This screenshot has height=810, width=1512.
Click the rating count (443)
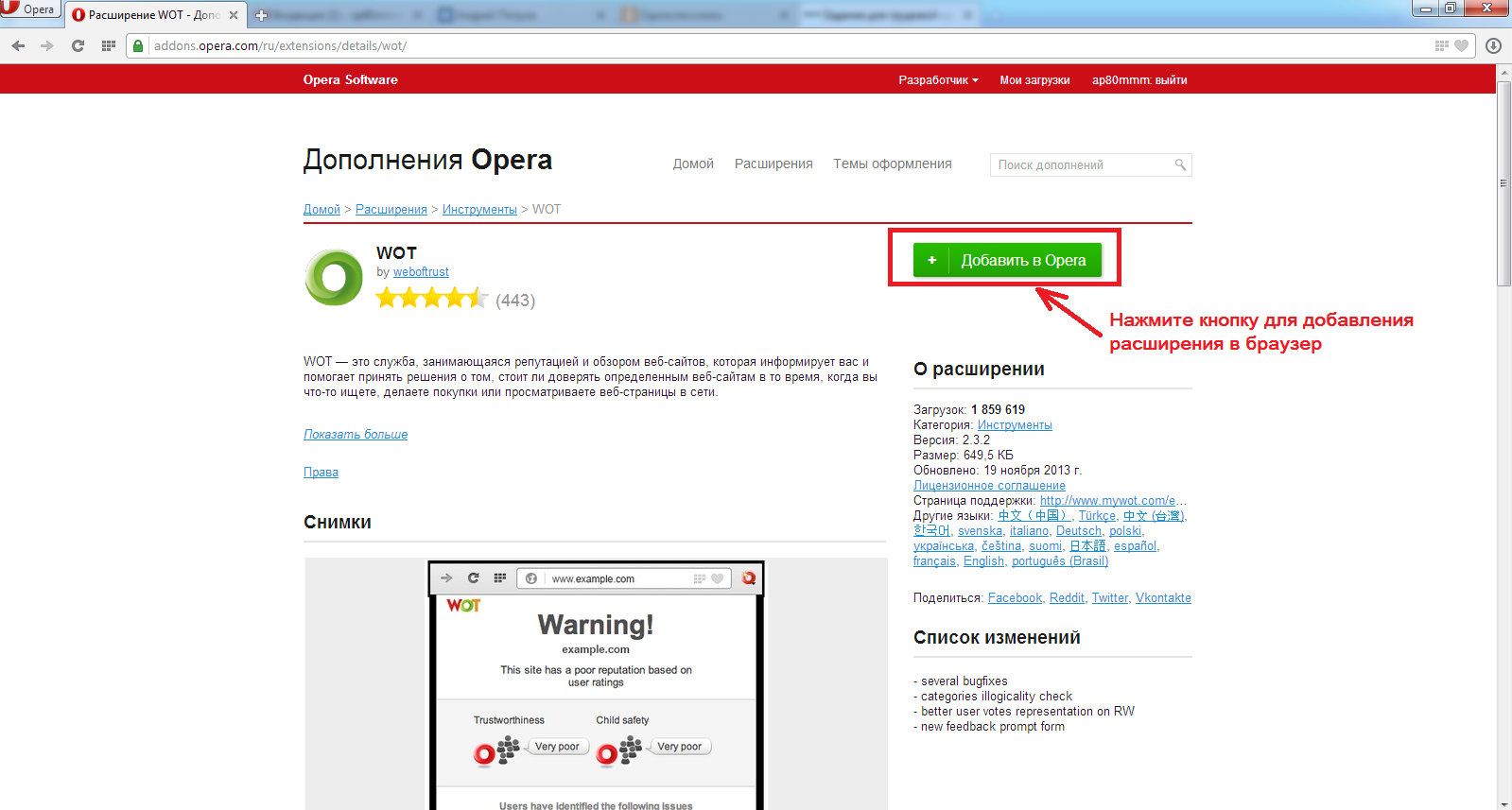coord(515,301)
